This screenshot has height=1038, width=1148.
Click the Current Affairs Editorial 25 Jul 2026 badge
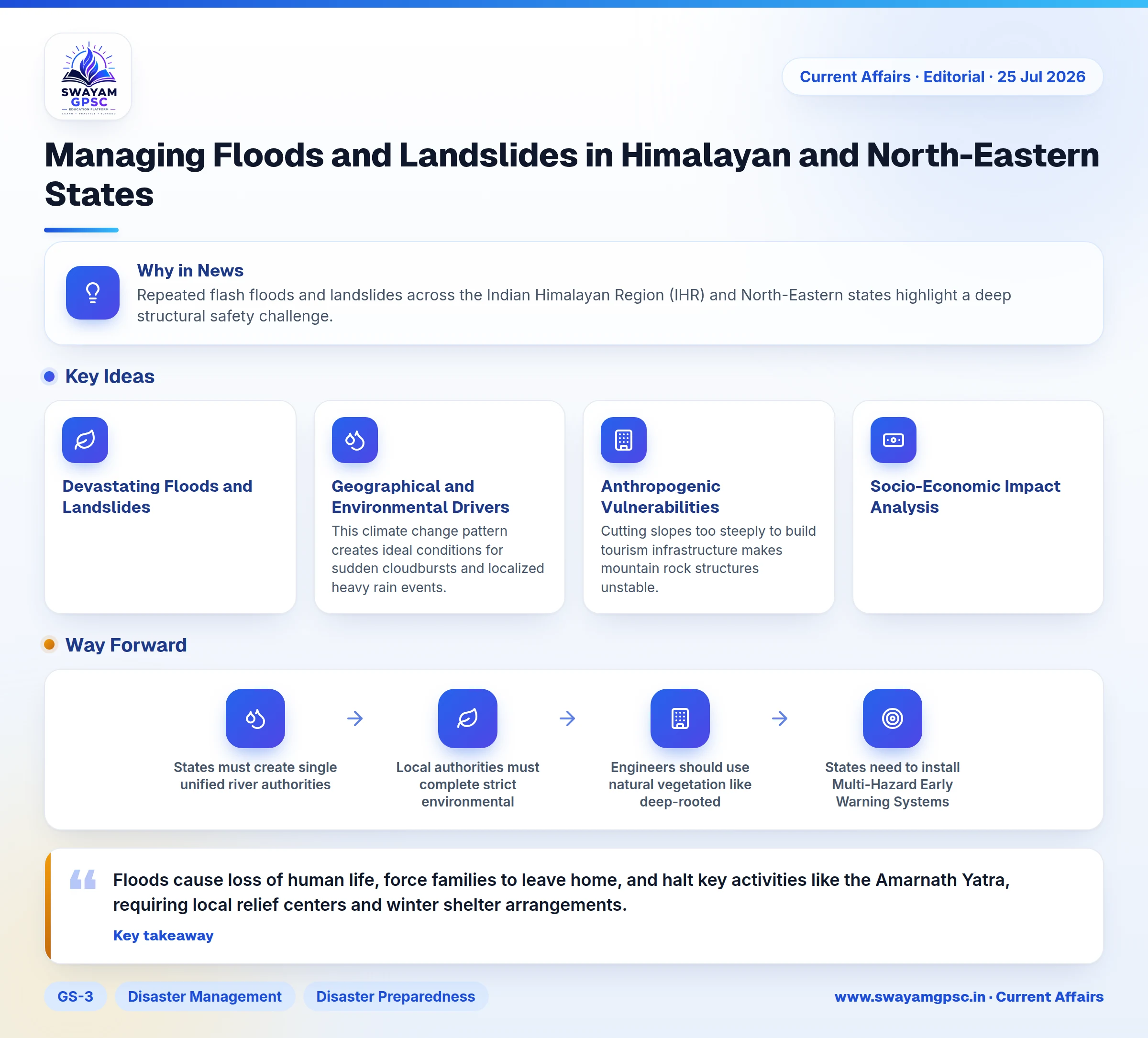point(942,77)
